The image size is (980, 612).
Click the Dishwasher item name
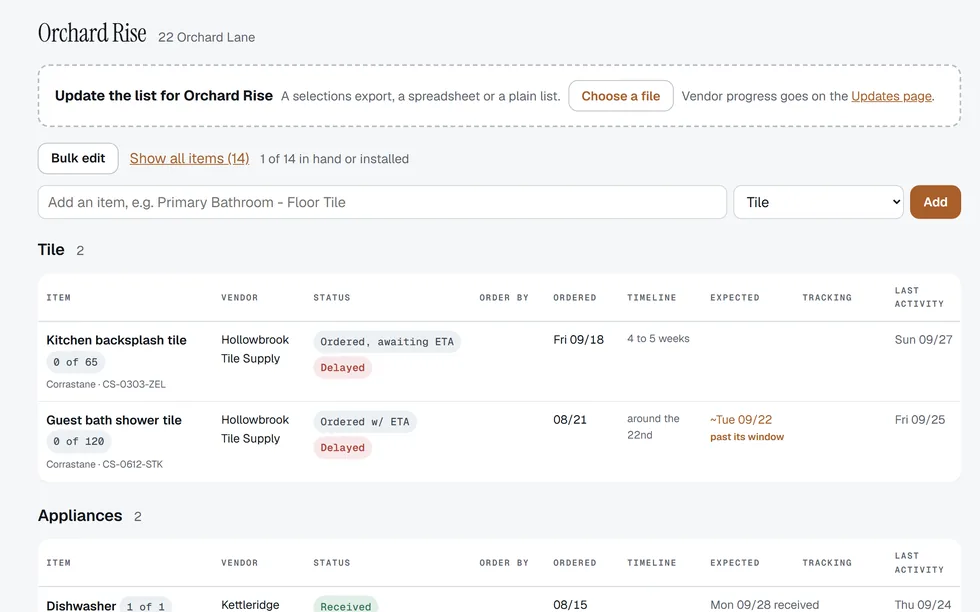click(x=81, y=606)
